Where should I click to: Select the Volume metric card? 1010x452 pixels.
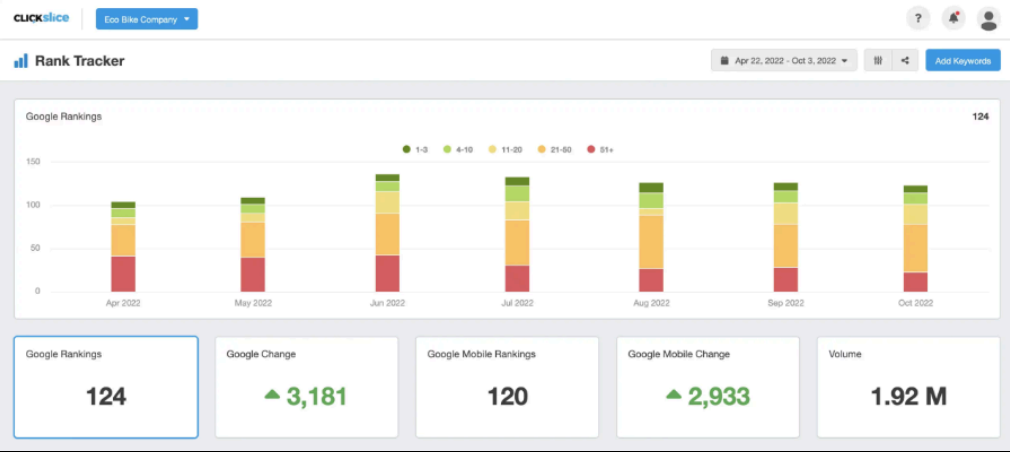908,387
